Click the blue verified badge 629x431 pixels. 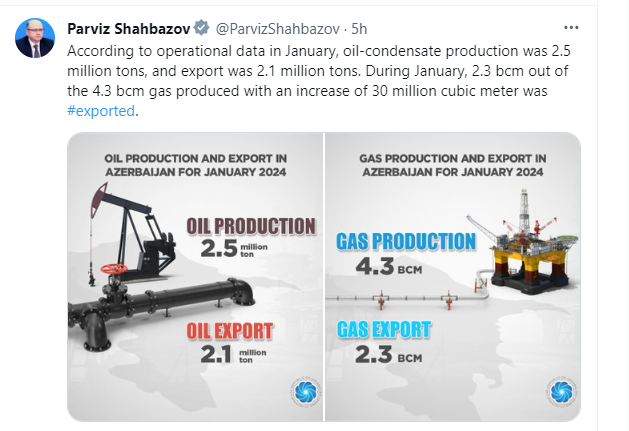tap(200, 27)
